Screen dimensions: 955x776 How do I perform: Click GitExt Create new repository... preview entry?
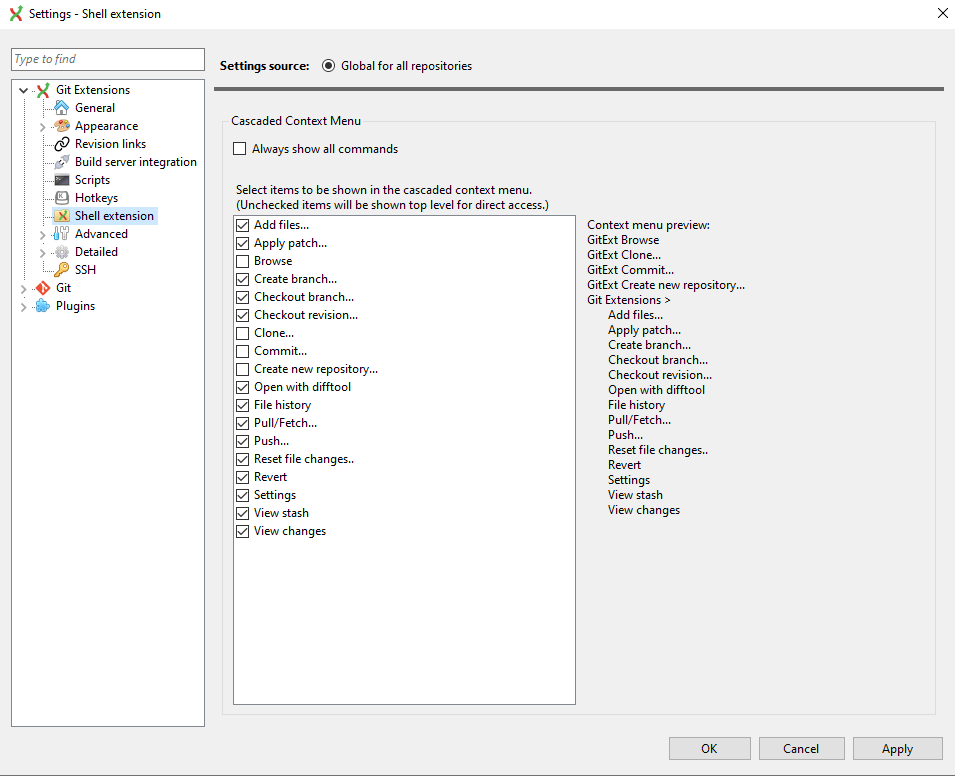pos(666,285)
